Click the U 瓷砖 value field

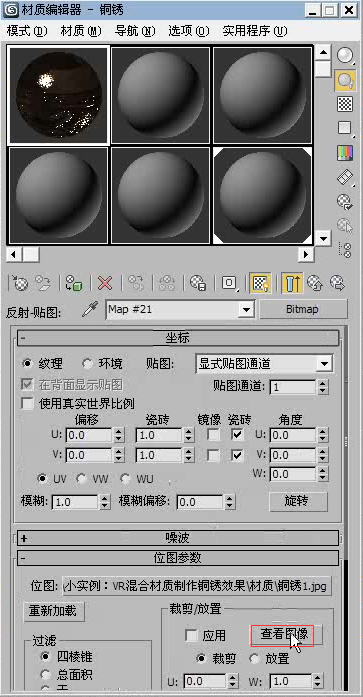click(x=159, y=435)
